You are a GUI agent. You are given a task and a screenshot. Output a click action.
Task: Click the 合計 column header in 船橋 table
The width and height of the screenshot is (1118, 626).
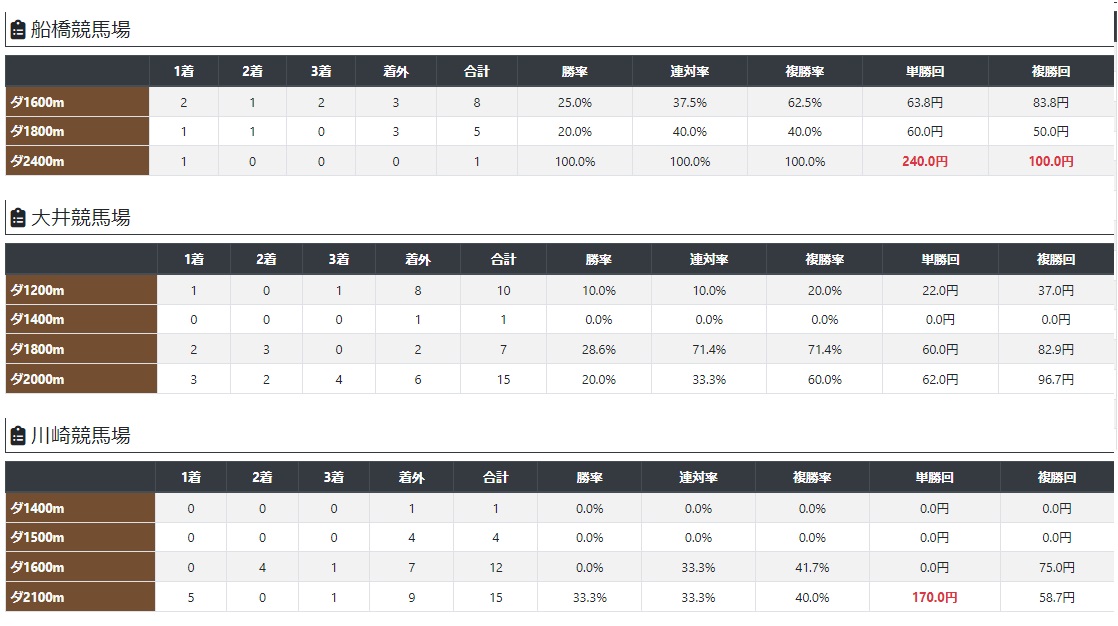477,71
